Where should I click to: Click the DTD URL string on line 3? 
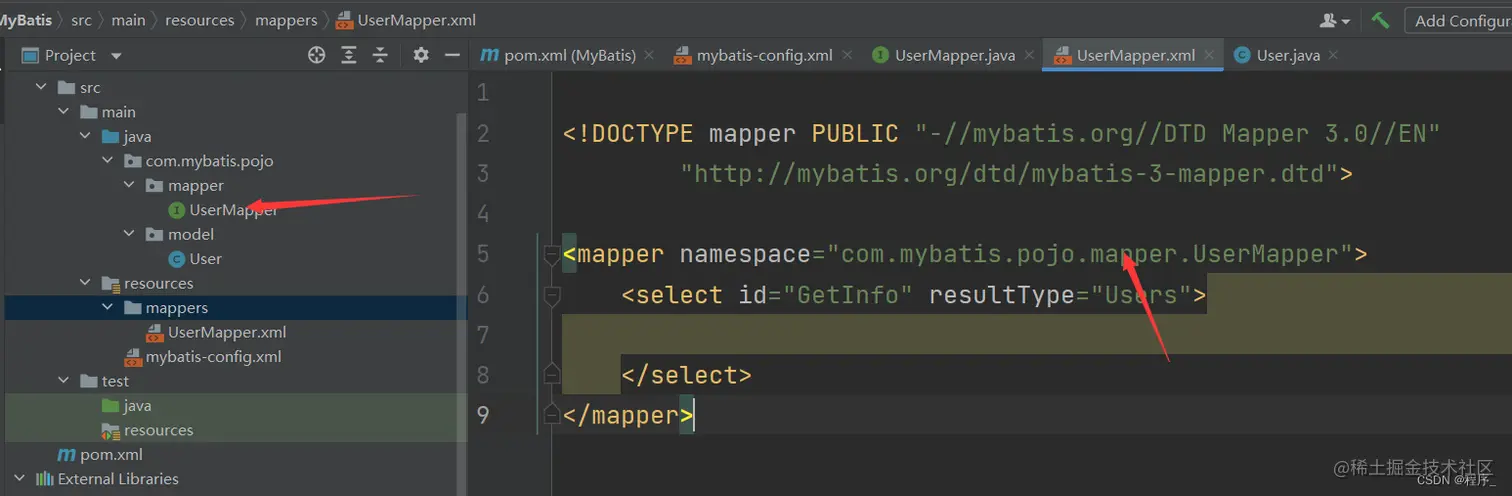tap(1009, 174)
